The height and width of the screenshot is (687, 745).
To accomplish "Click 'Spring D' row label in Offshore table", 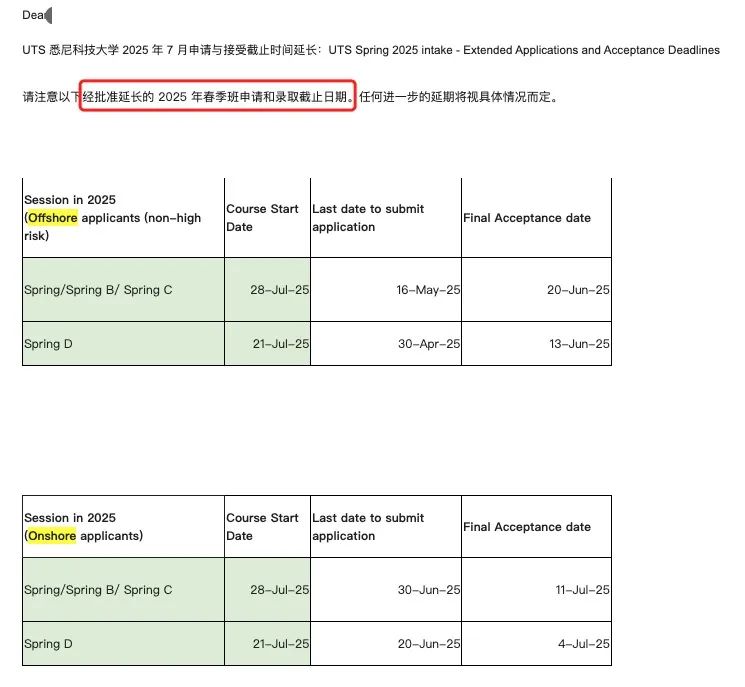I will click(x=48, y=344).
